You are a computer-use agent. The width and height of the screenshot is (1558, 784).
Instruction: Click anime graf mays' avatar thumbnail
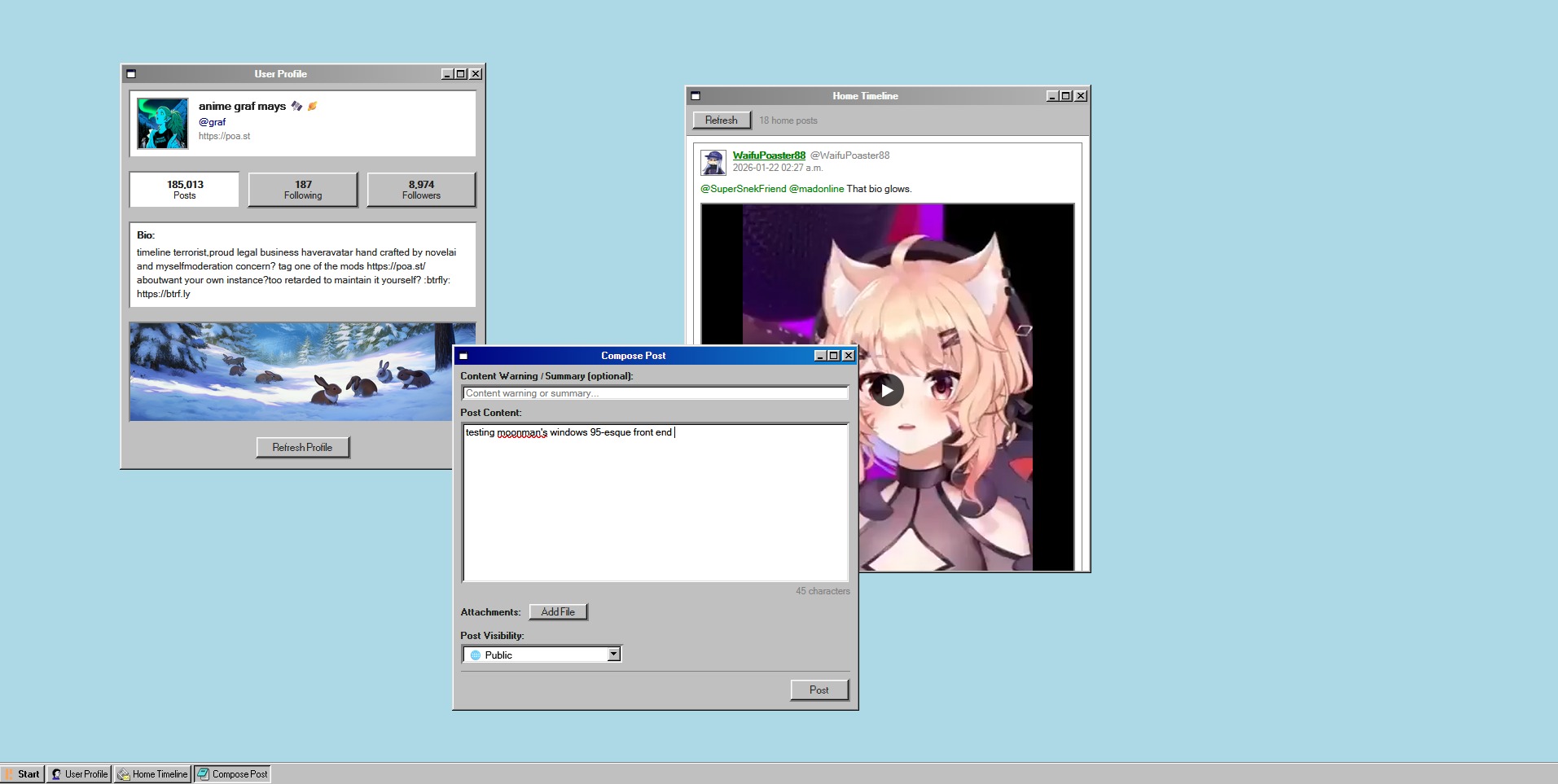point(162,124)
